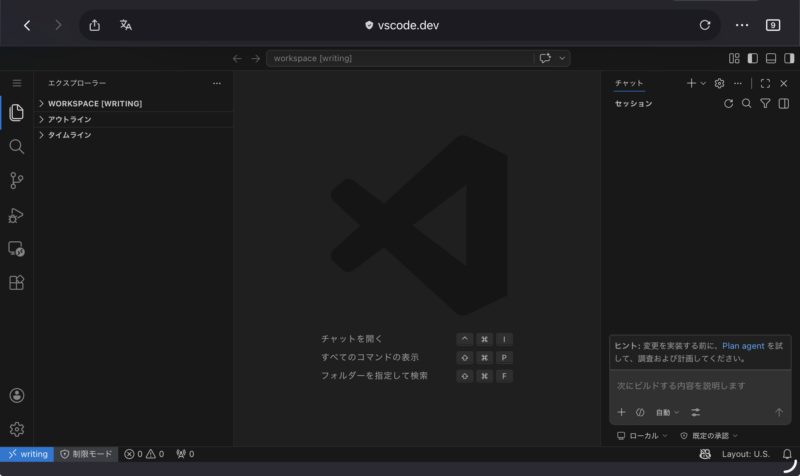Click the ports forwarded status item
Screen dimensions: 800x476
point(185,454)
